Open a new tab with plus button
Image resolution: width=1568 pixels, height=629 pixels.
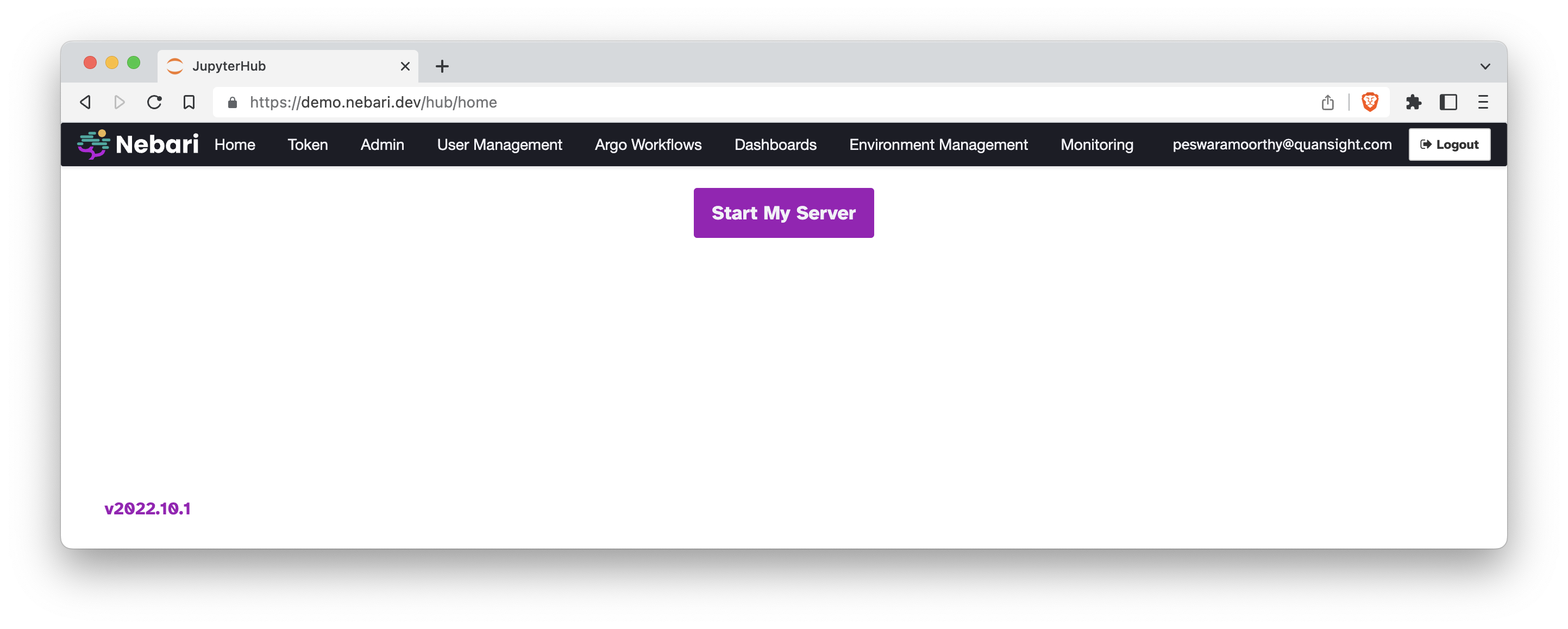442,66
